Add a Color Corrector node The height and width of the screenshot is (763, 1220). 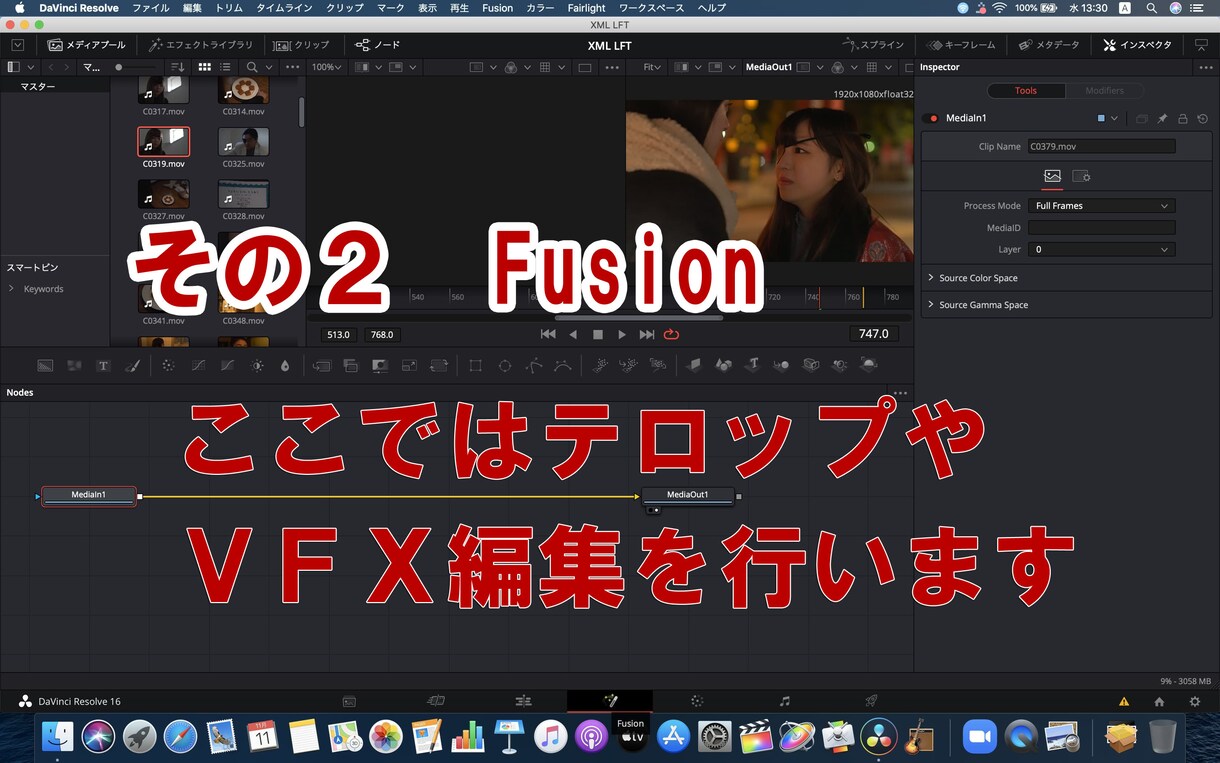[x=168, y=366]
